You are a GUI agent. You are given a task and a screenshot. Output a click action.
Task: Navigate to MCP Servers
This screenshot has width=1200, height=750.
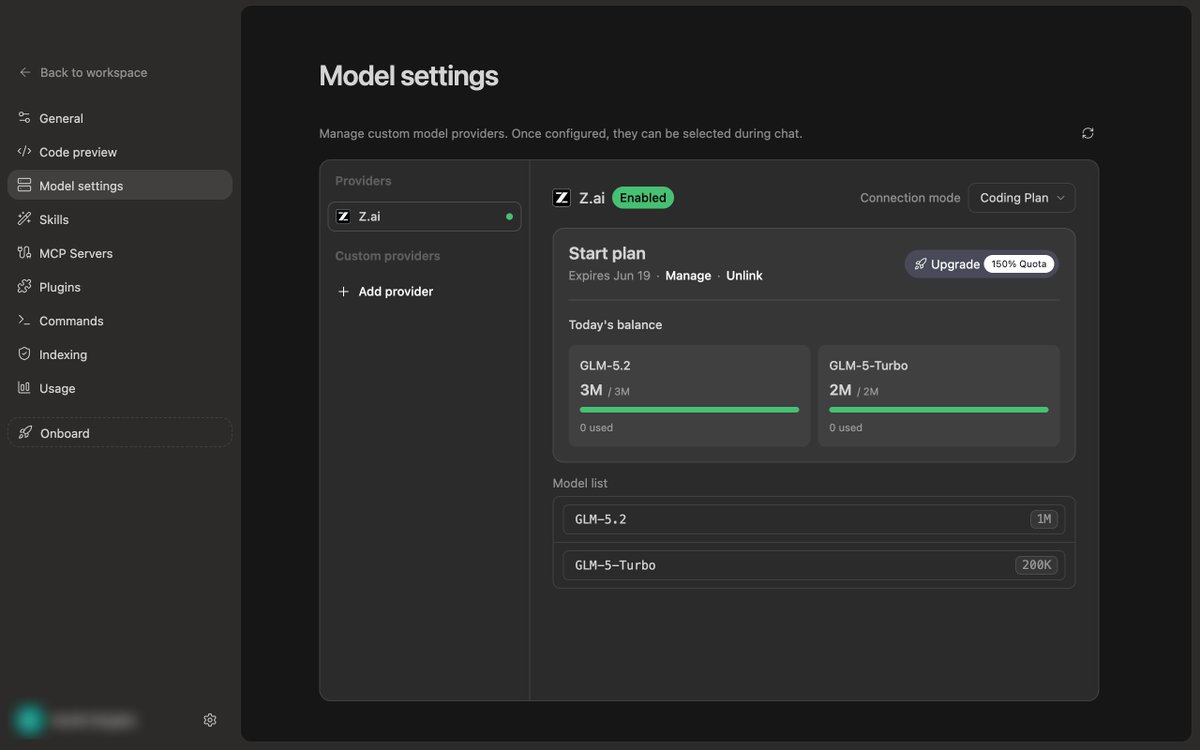click(120, 253)
